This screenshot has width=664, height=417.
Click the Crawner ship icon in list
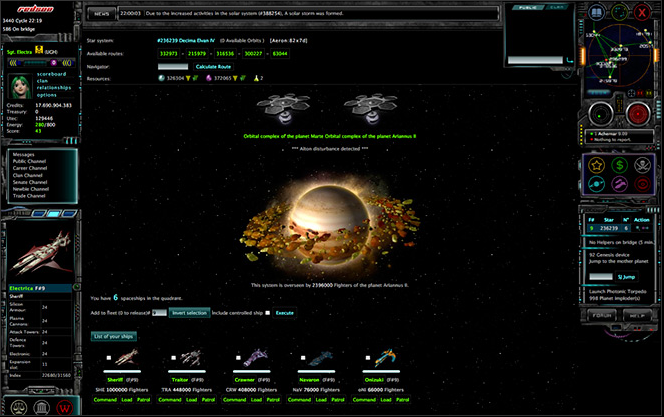256,358
